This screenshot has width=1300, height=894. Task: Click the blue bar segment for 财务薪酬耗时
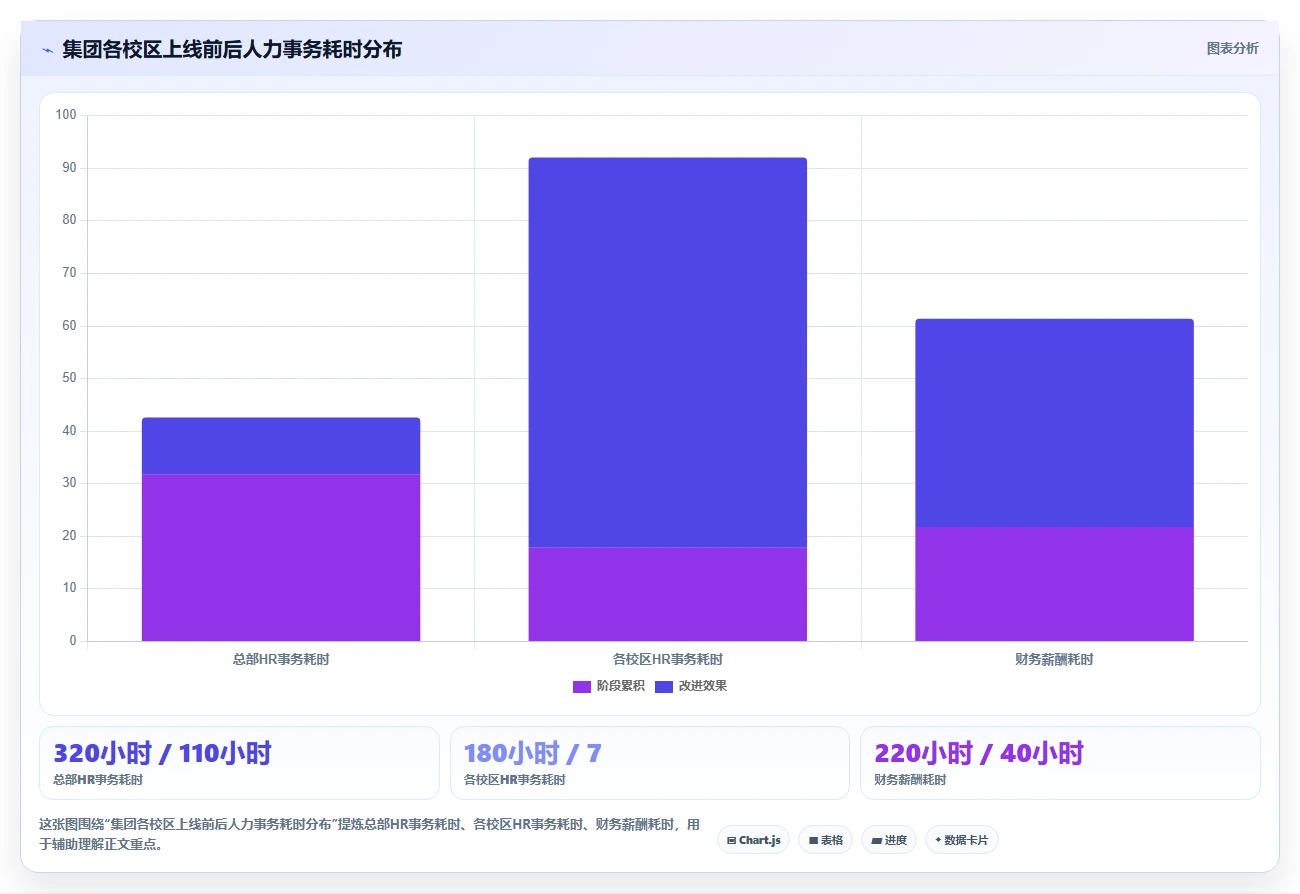pyautogui.click(x=1054, y=423)
